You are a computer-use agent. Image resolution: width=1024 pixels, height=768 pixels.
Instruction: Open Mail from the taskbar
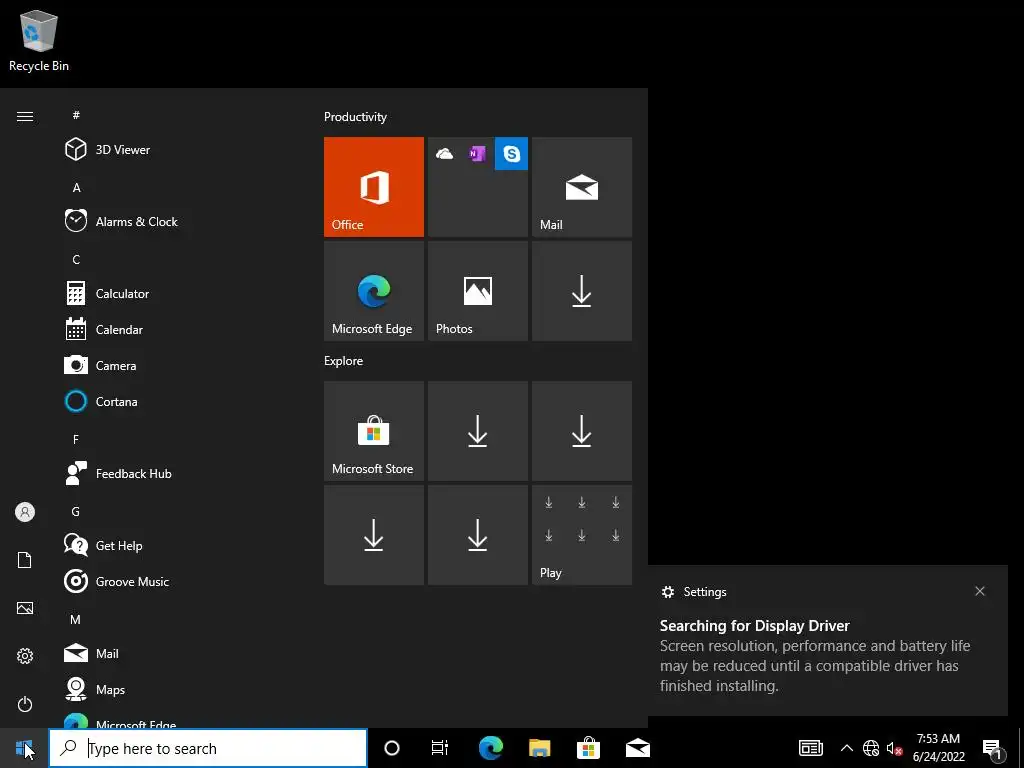click(637, 748)
